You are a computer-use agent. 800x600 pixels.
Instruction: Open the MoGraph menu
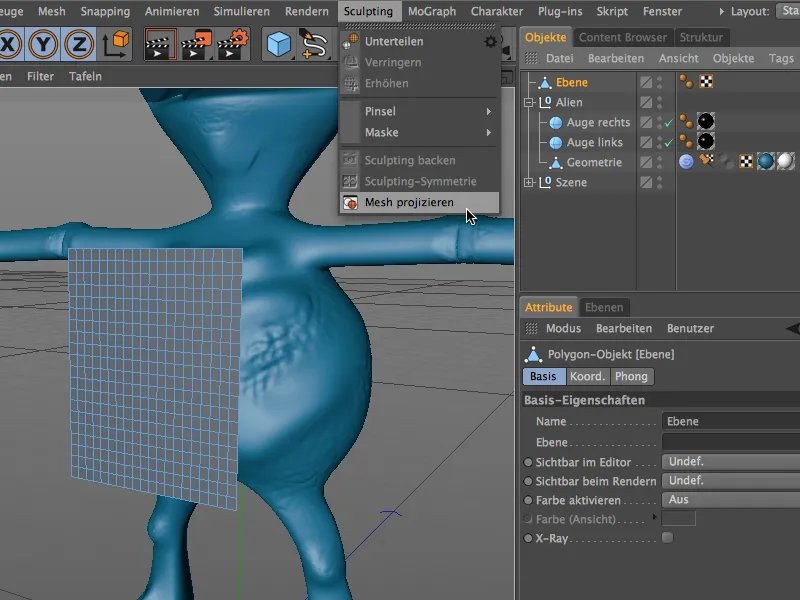click(x=432, y=11)
